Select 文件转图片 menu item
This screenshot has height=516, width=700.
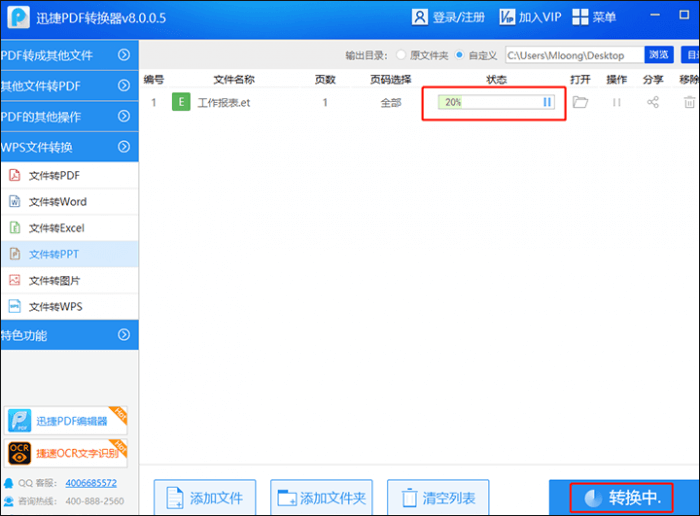69,281
